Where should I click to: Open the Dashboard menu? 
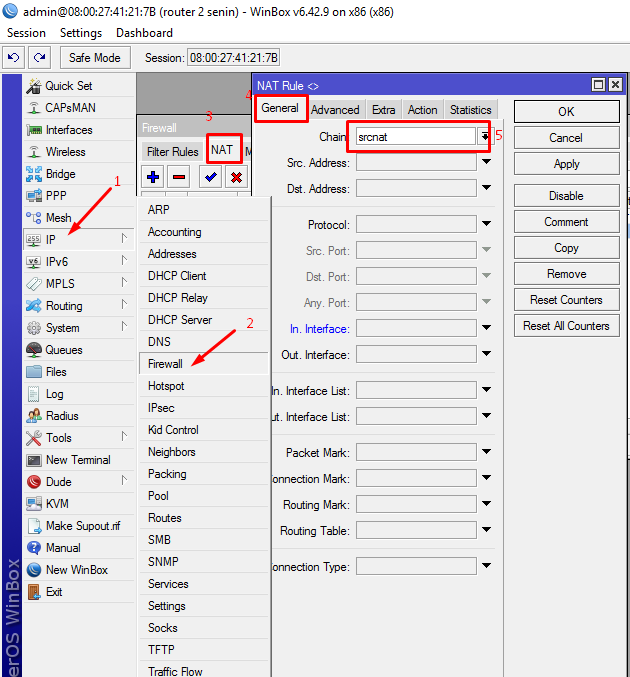click(145, 33)
